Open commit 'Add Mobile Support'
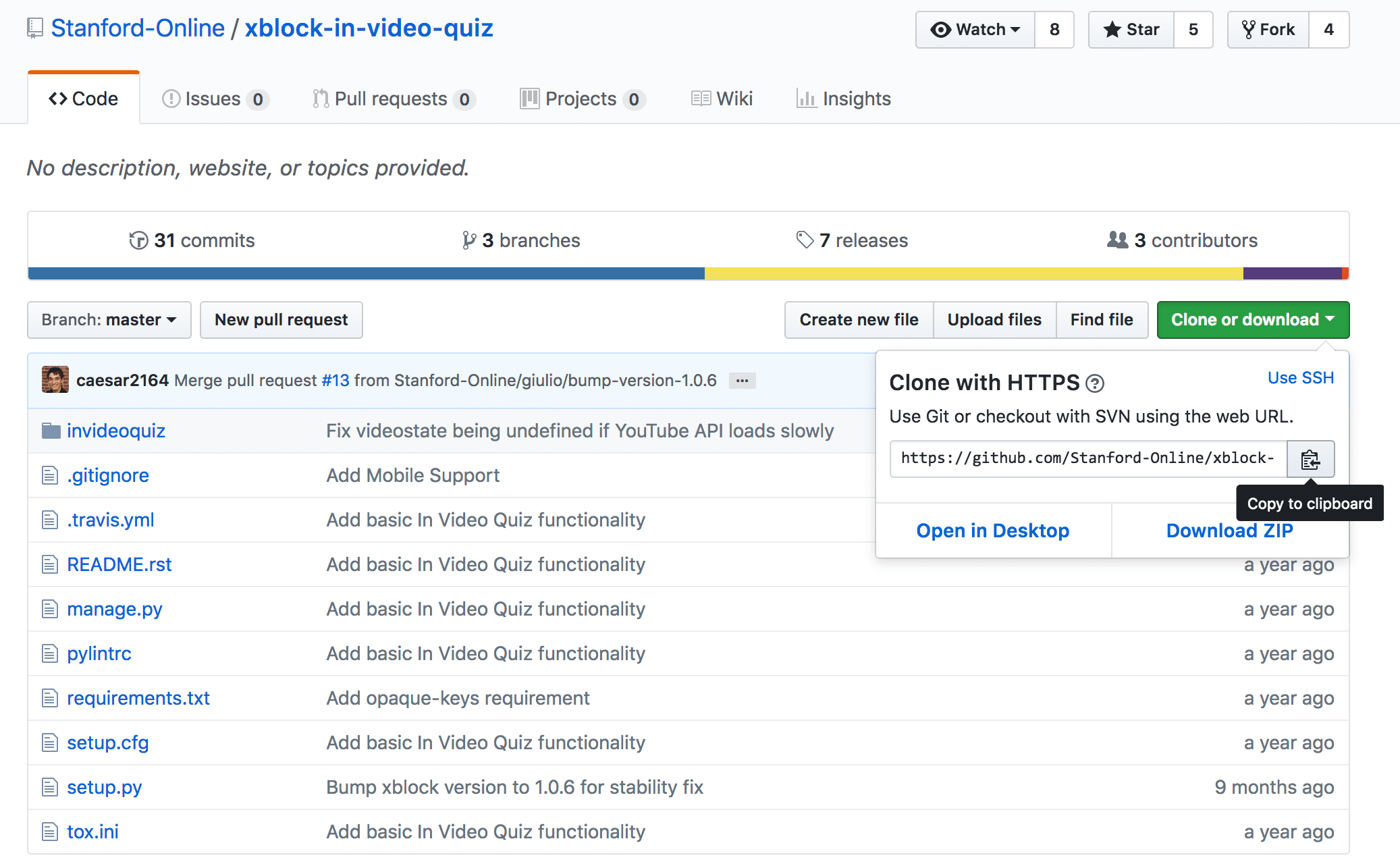The height and width of the screenshot is (864, 1400). (413, 475)
